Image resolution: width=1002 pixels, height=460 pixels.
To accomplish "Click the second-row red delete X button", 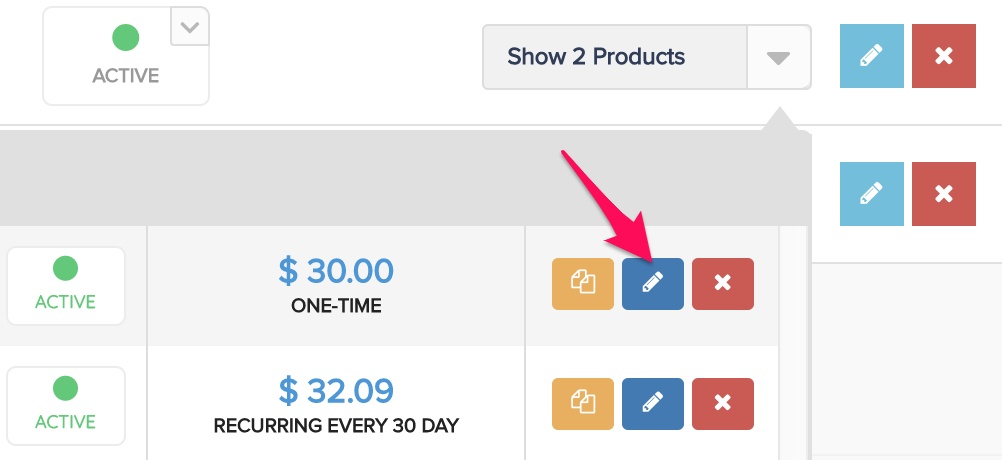I will click(x=944, y=194).
